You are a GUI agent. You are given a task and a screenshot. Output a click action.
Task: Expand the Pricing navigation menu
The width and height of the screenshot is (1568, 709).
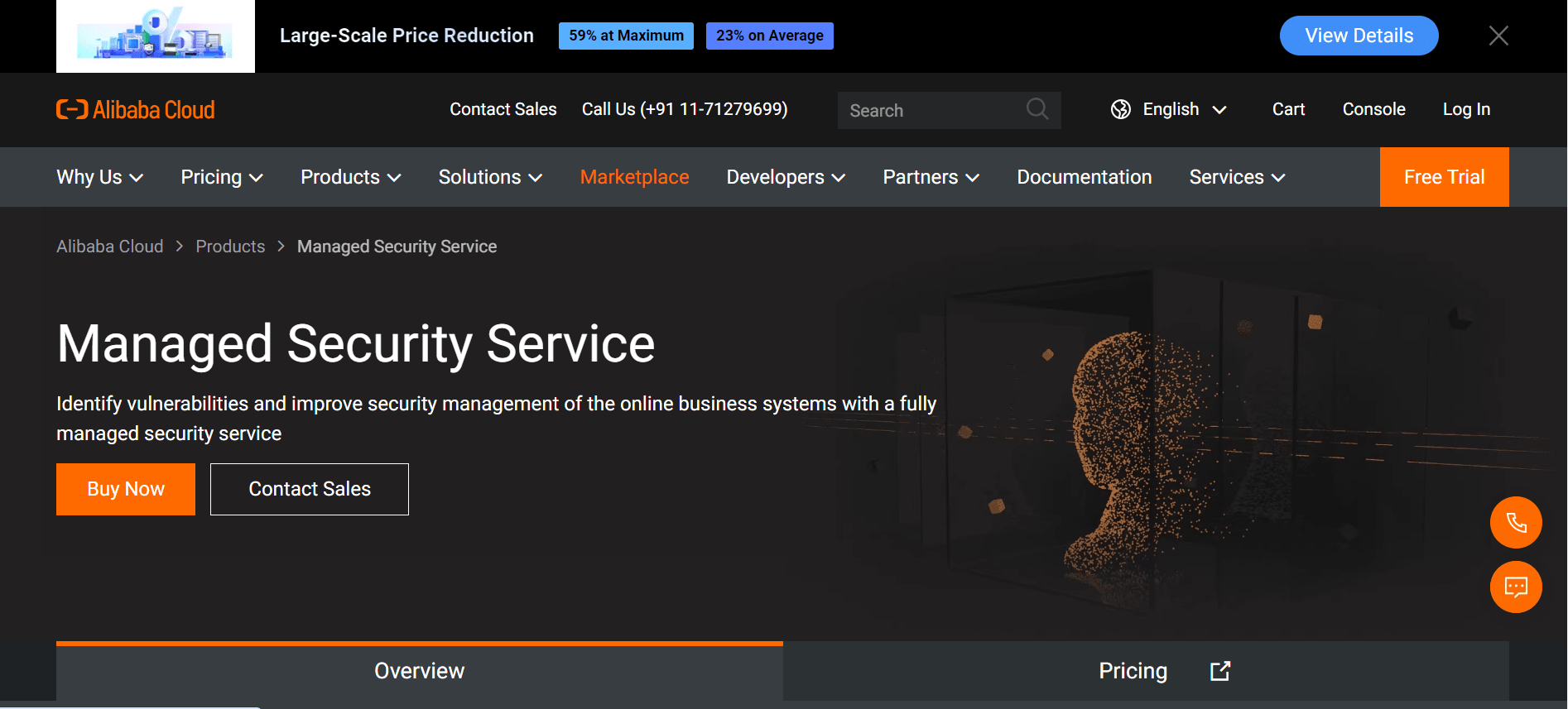(222, 177)
